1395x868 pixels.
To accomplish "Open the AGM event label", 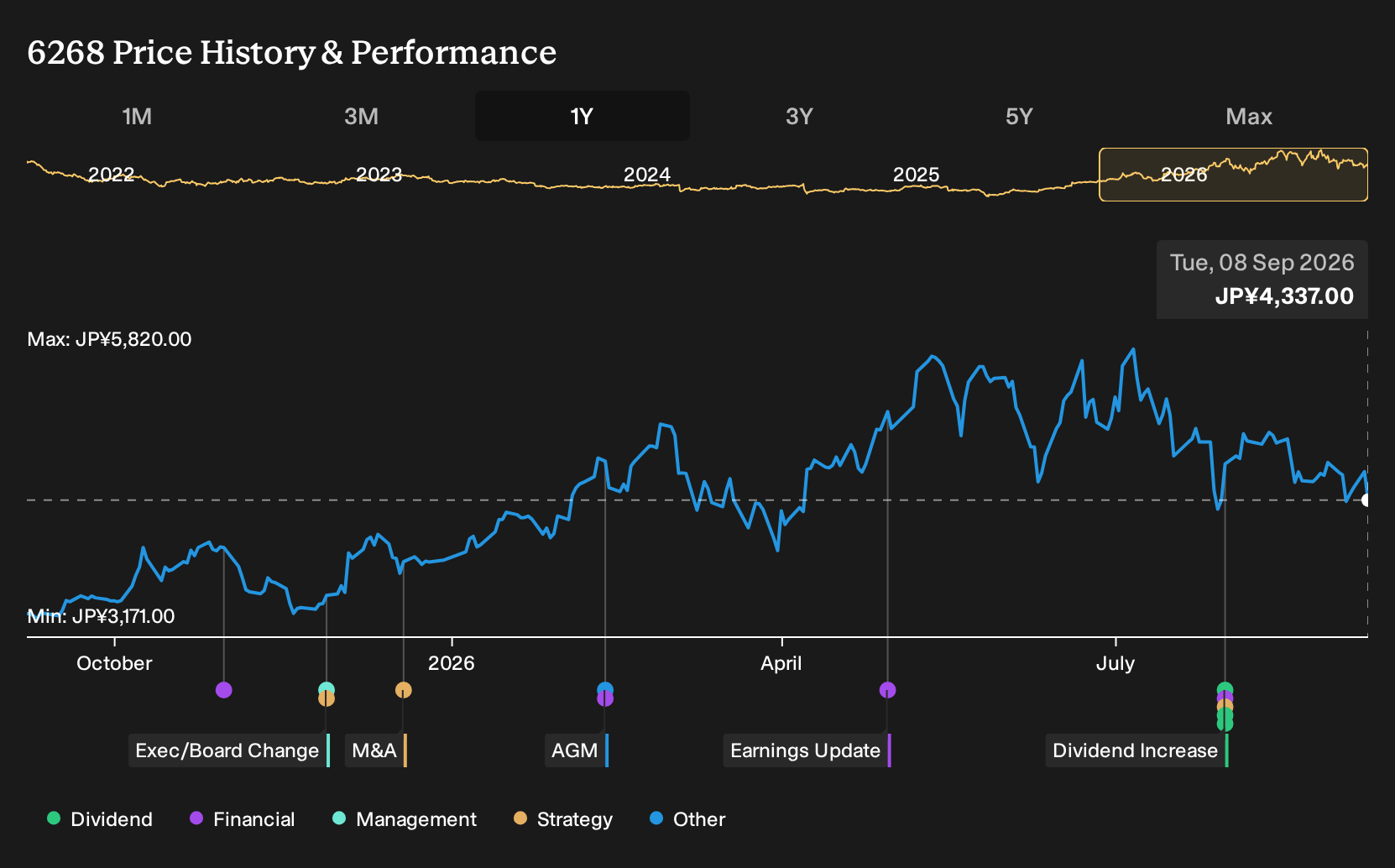I will click(577, 750).
